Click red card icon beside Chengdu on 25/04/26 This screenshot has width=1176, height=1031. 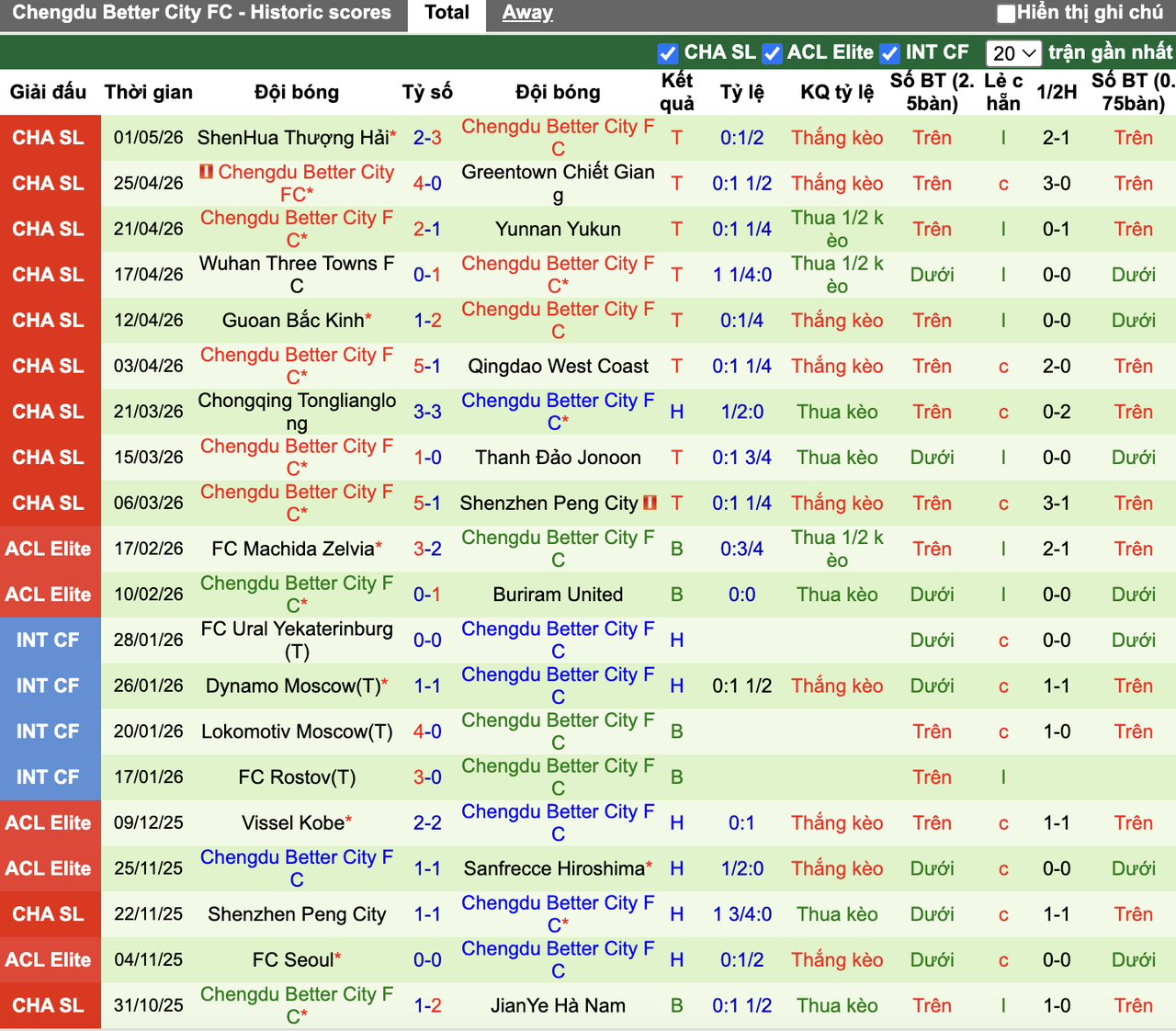point(206,171)
